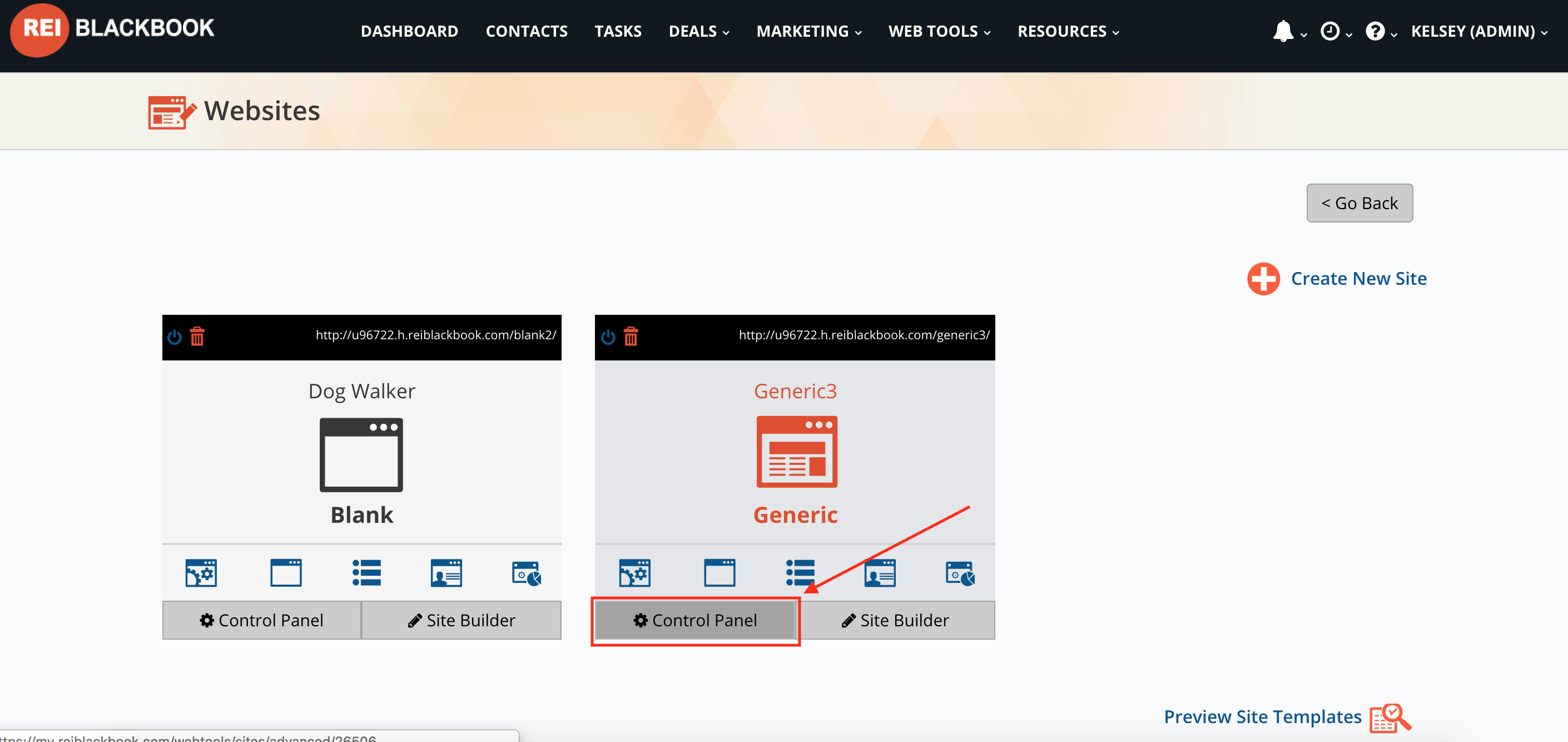Click the Blank template thumbnail icon
1568x742 pixels.
point(361,454)
